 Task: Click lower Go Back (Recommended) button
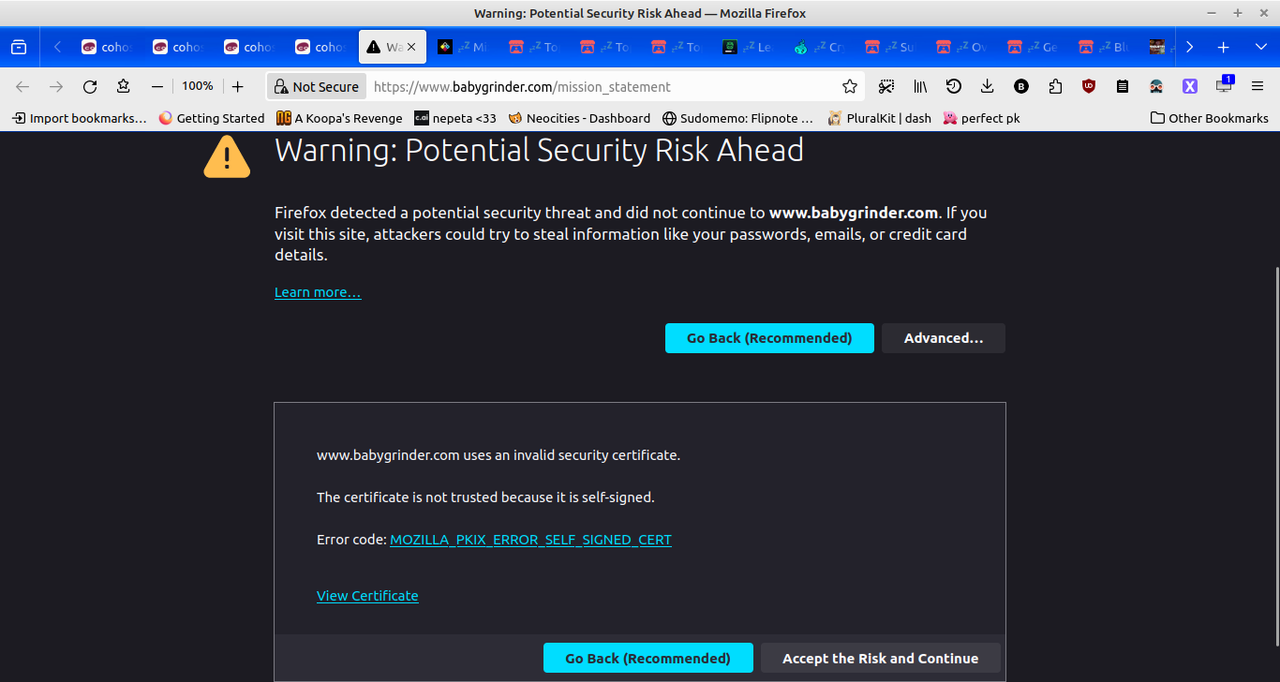(648, 658)
